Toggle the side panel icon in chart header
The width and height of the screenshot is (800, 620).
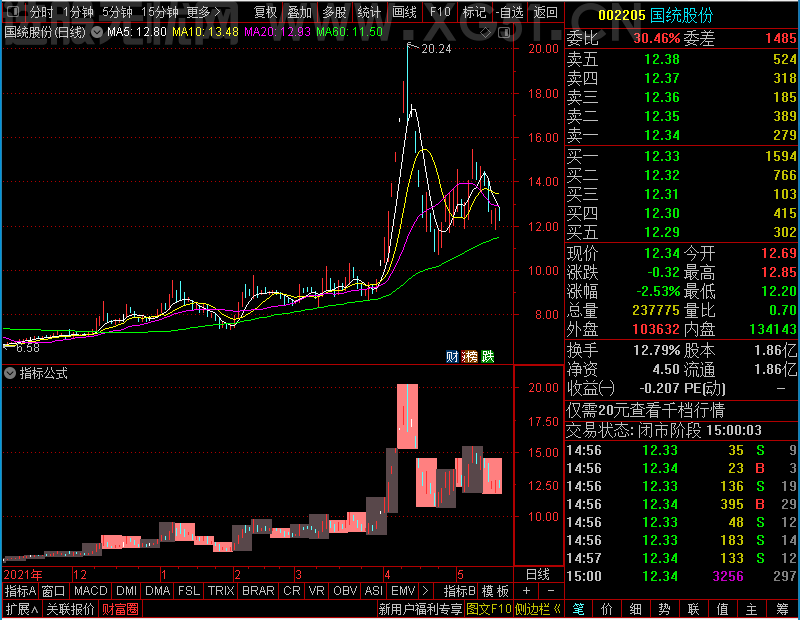(x=504, y=33)
